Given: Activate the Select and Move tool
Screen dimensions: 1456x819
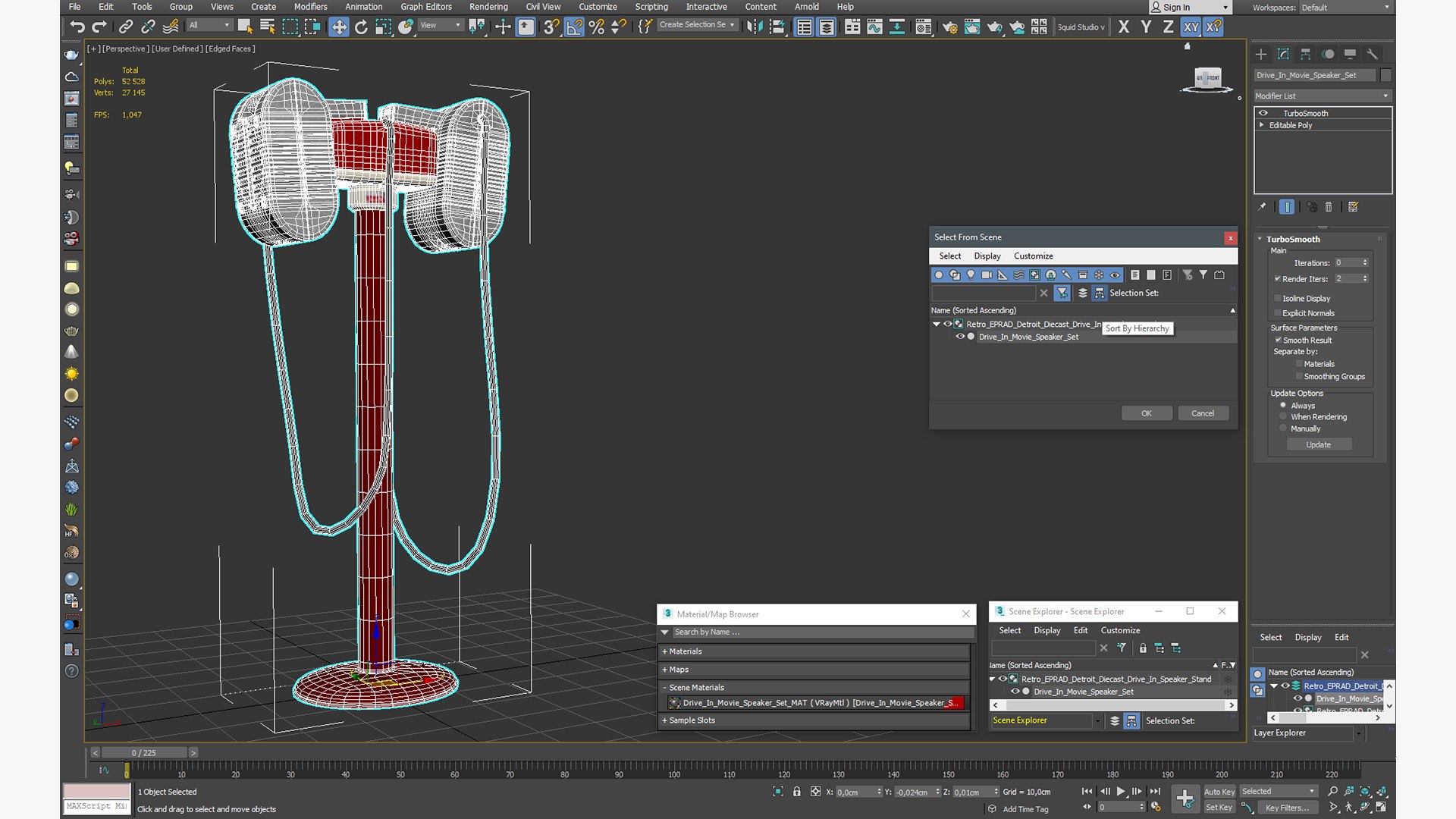Looking at the screenshot, I should pyautogui.click(x=339, y=27).
